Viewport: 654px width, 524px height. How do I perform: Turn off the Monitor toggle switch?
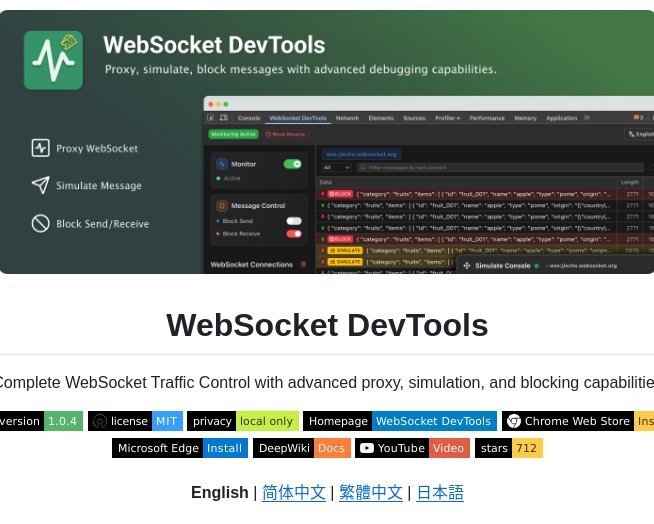(x=292, y=164)
